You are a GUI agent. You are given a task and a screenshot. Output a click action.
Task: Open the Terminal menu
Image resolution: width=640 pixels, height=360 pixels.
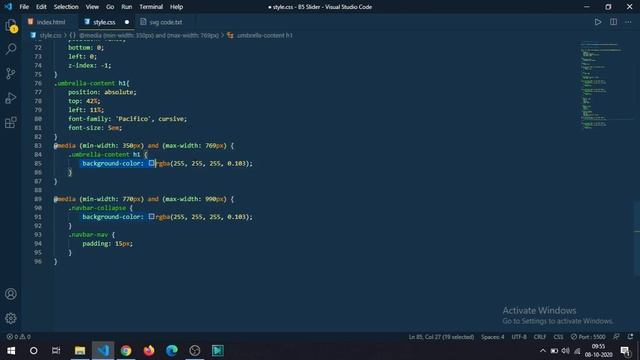tap(151, 7)
